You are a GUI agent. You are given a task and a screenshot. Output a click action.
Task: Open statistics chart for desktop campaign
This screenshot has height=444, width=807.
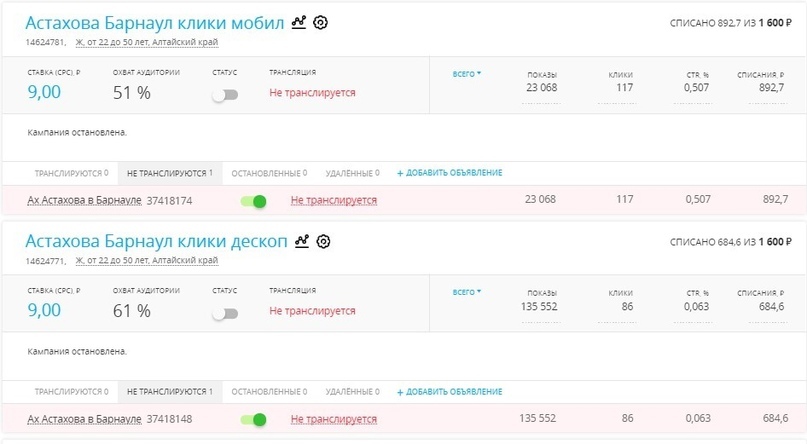pos(301,241)
